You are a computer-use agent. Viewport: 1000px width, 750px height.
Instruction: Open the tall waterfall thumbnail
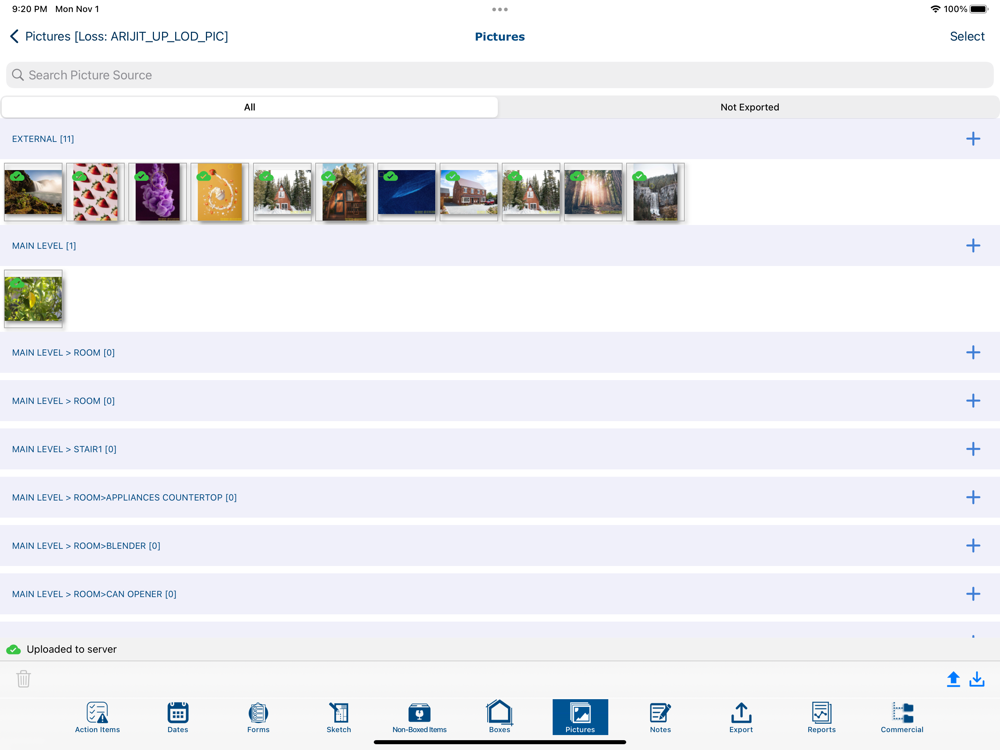(656, 192)
